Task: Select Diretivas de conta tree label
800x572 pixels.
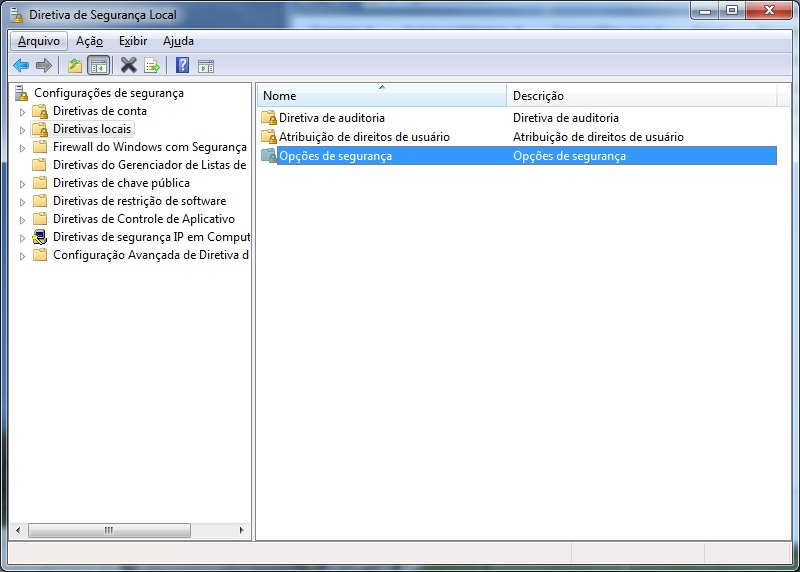Action: tap(100, 111)
